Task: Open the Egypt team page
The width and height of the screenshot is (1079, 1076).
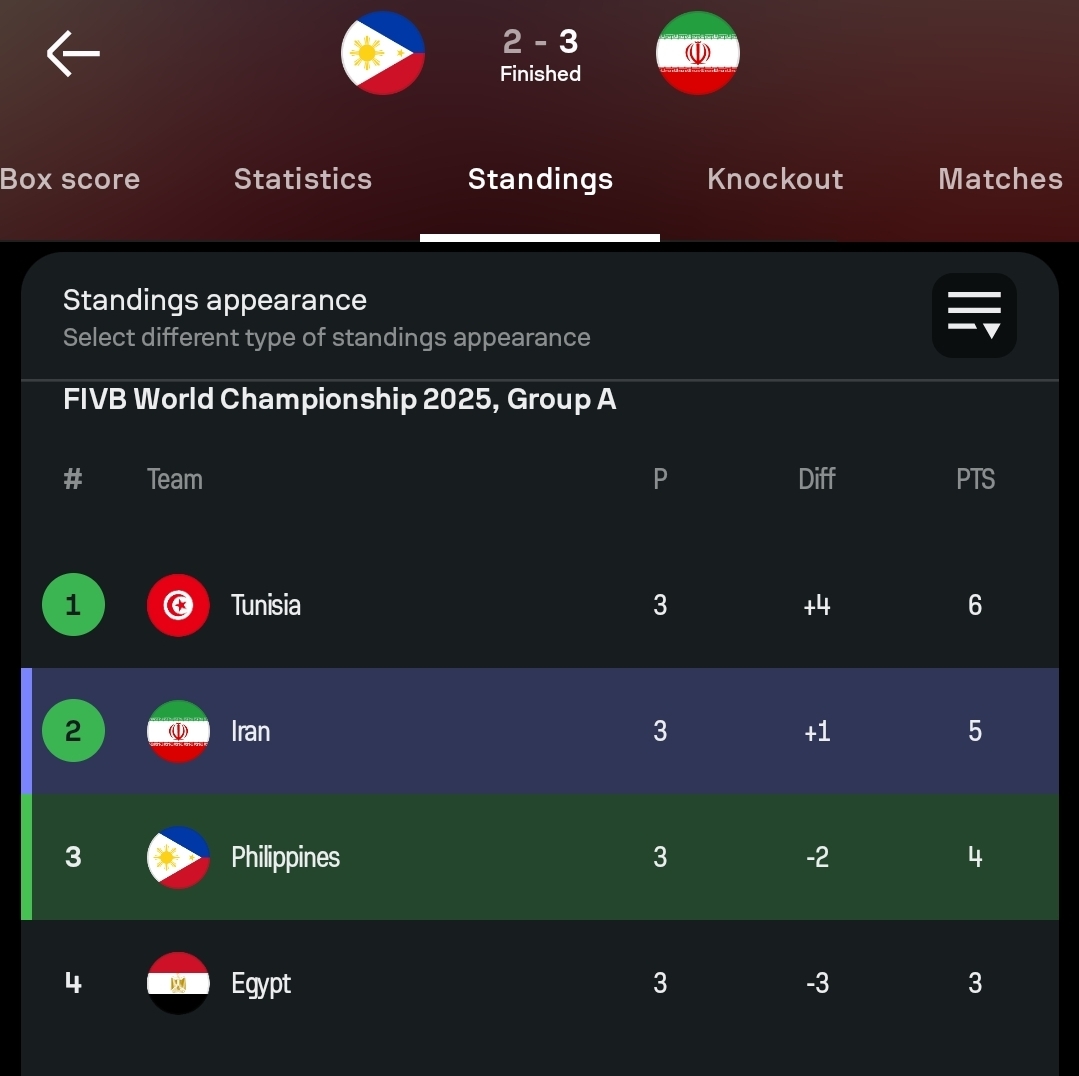Action: 261,983
